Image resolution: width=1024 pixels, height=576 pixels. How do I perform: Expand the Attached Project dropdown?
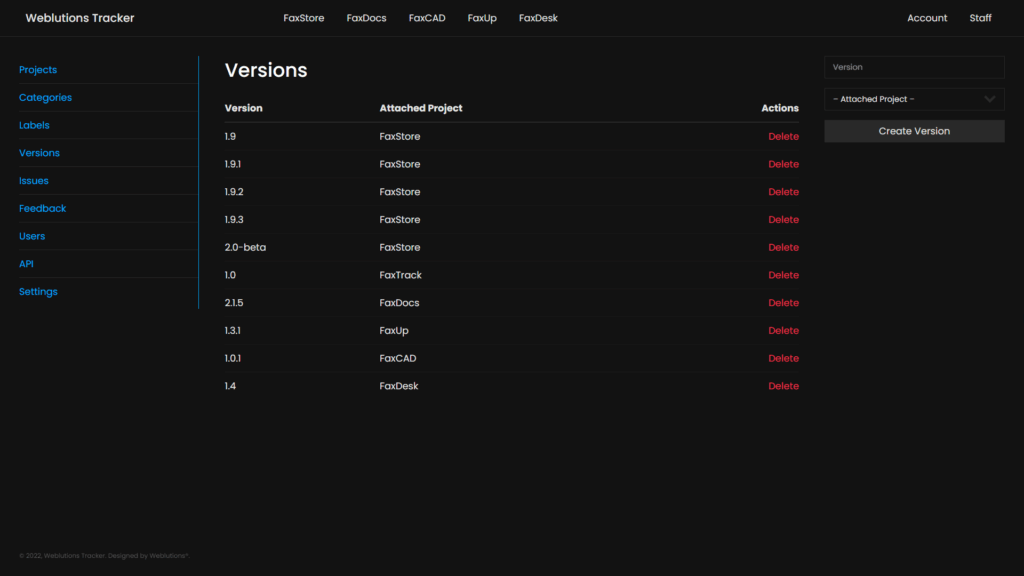pos(913,99)
